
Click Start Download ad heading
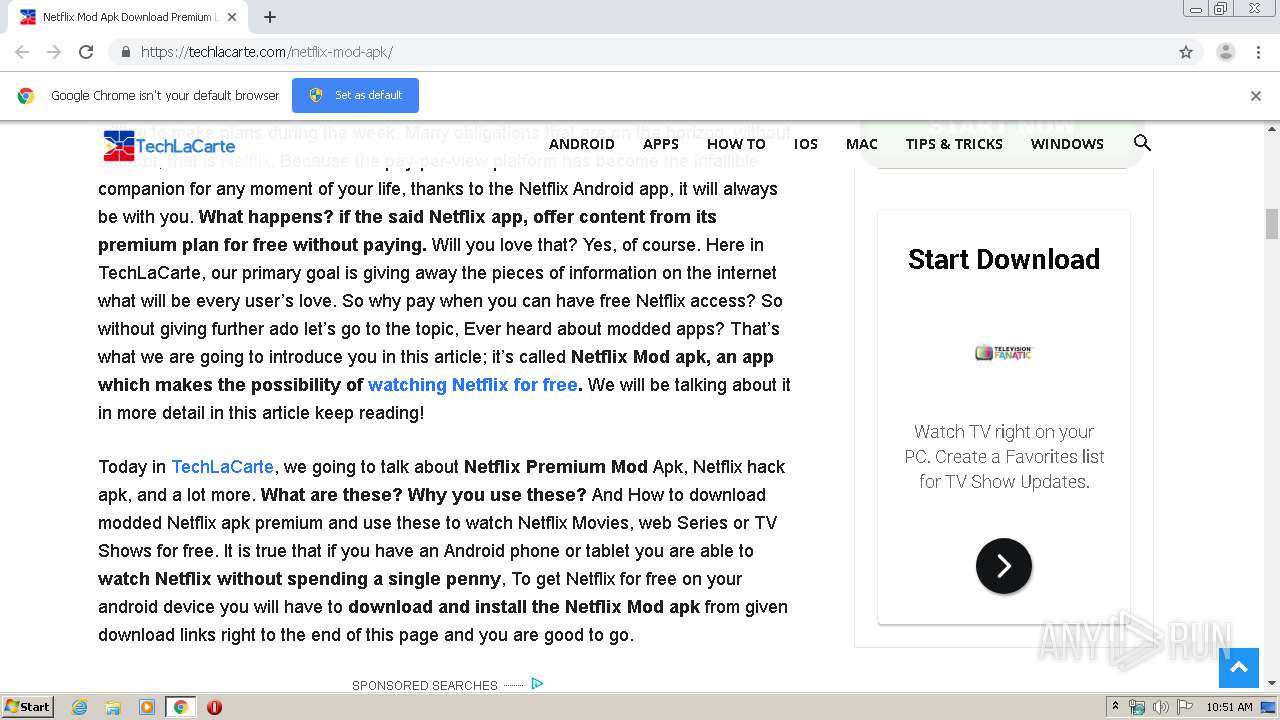click(1004, 259)
